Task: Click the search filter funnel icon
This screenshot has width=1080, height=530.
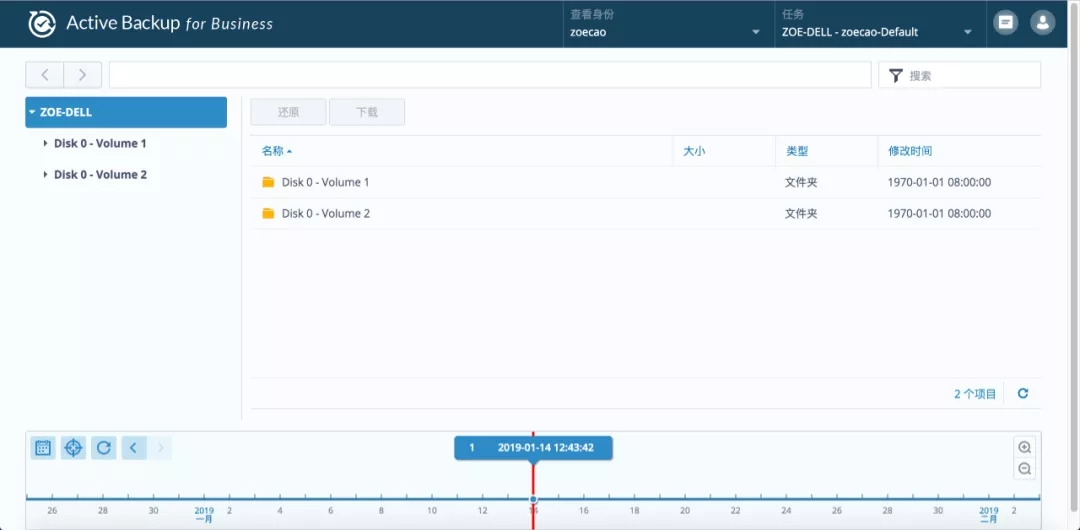Action: click(895, 75)
